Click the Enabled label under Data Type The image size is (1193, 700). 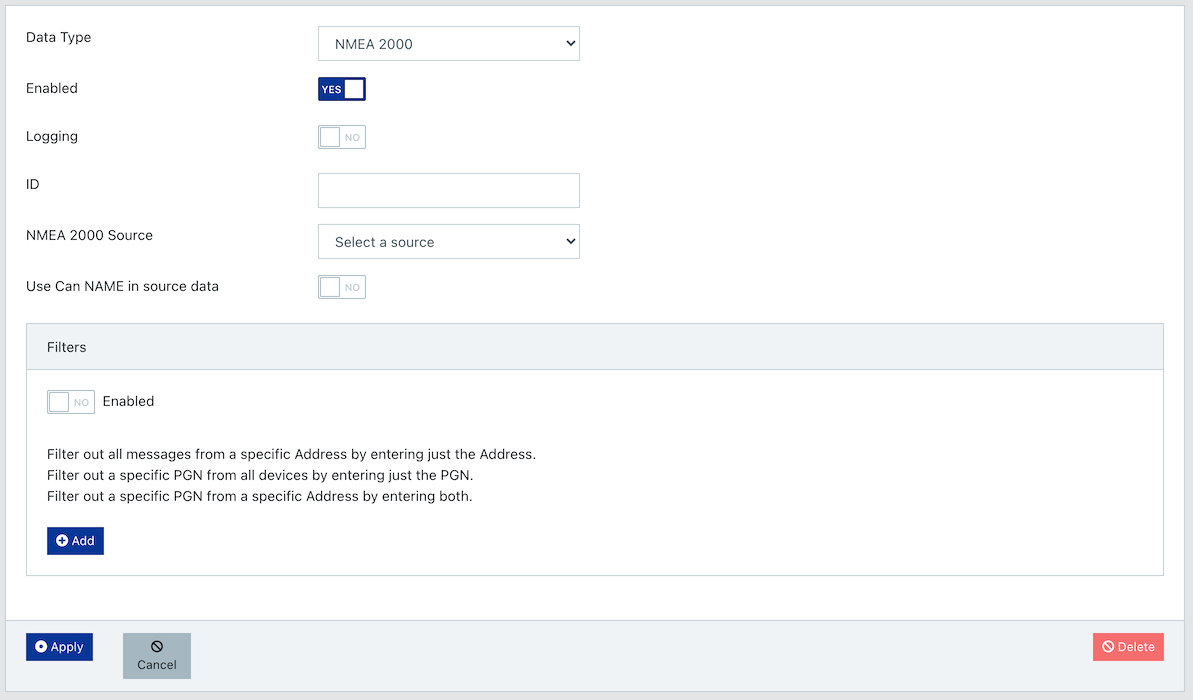[52, 88]
